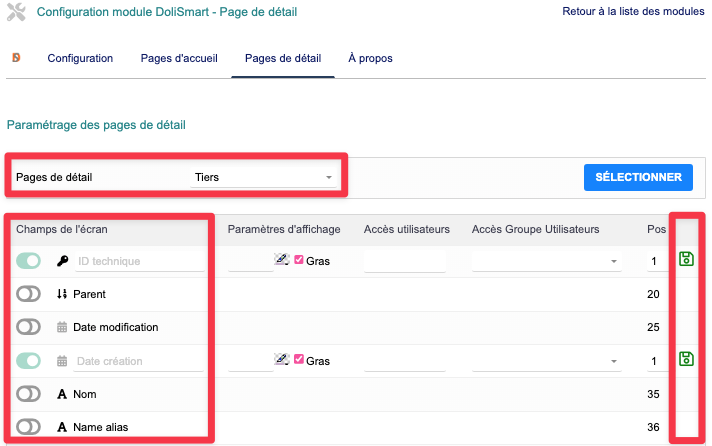This screenshot has height=446, width=712.
Task: Click the calendar icon beside Date modification
Action: tap(62, 327)
